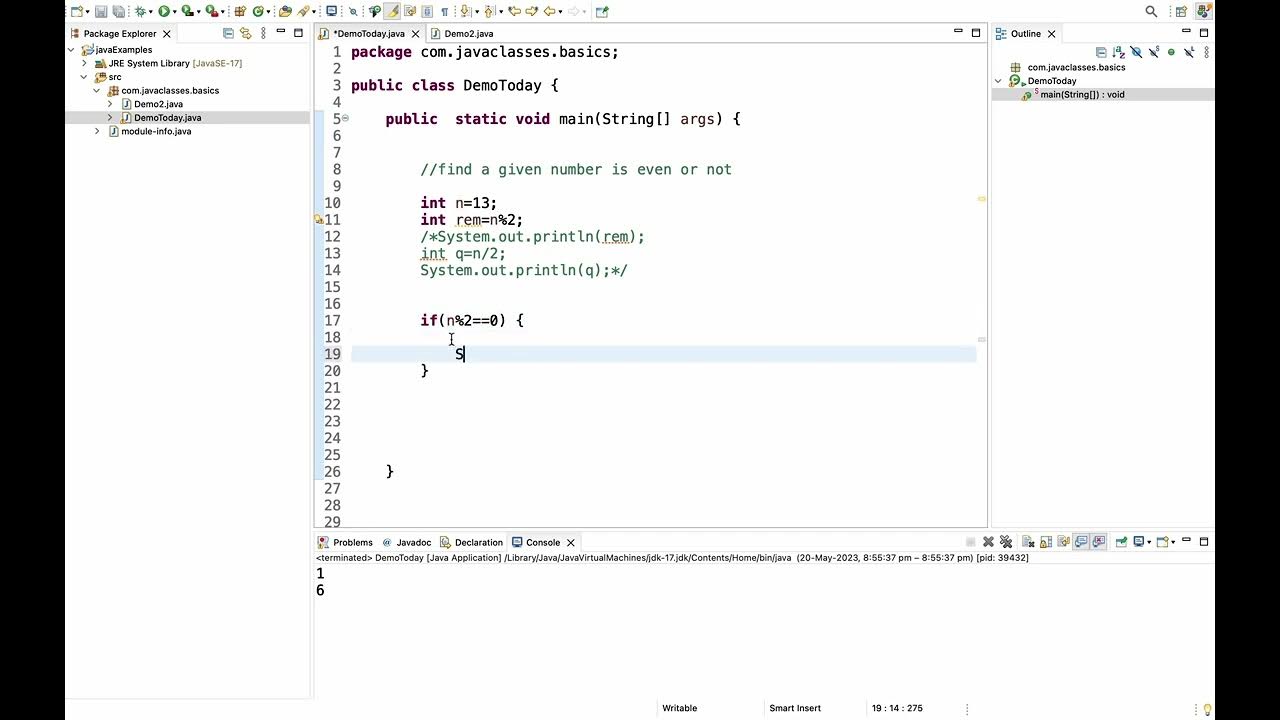Image resolution: width=1280 pixels, height=720 pixels.
Task: Collapse the javaExamples project node
Action: pos(72,50)
